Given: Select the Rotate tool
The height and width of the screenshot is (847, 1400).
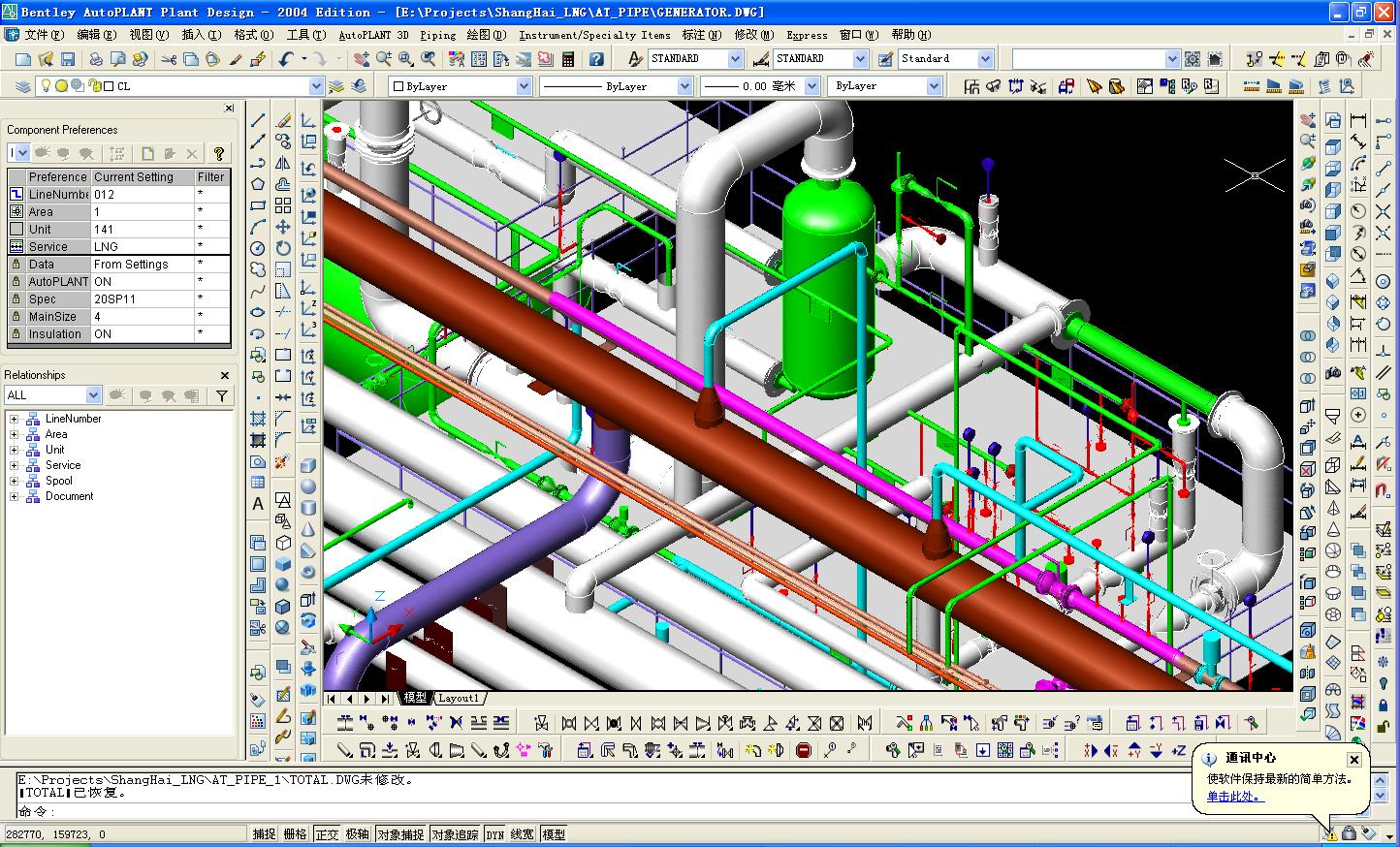Looking at the screenshot, I should [283, 248].
